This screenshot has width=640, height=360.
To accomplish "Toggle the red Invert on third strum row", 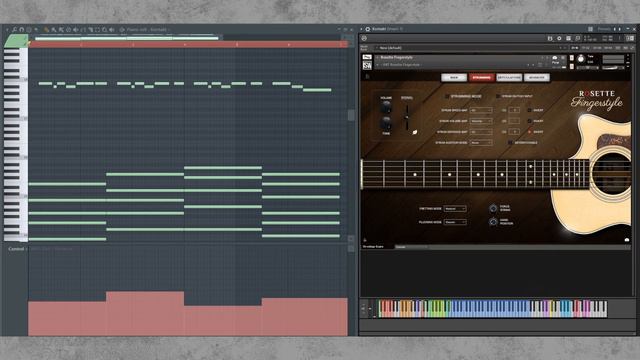I will tap(529, 132).
